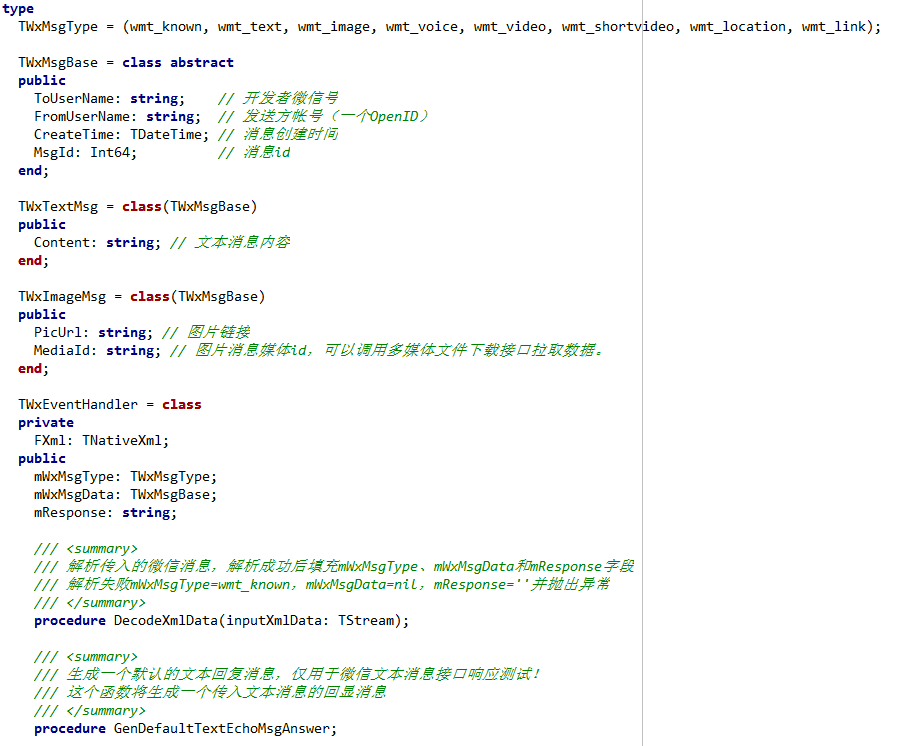Click the comment starting with 这个函数将生成
The image size is (904, 746).
click(x=210, y=692)
